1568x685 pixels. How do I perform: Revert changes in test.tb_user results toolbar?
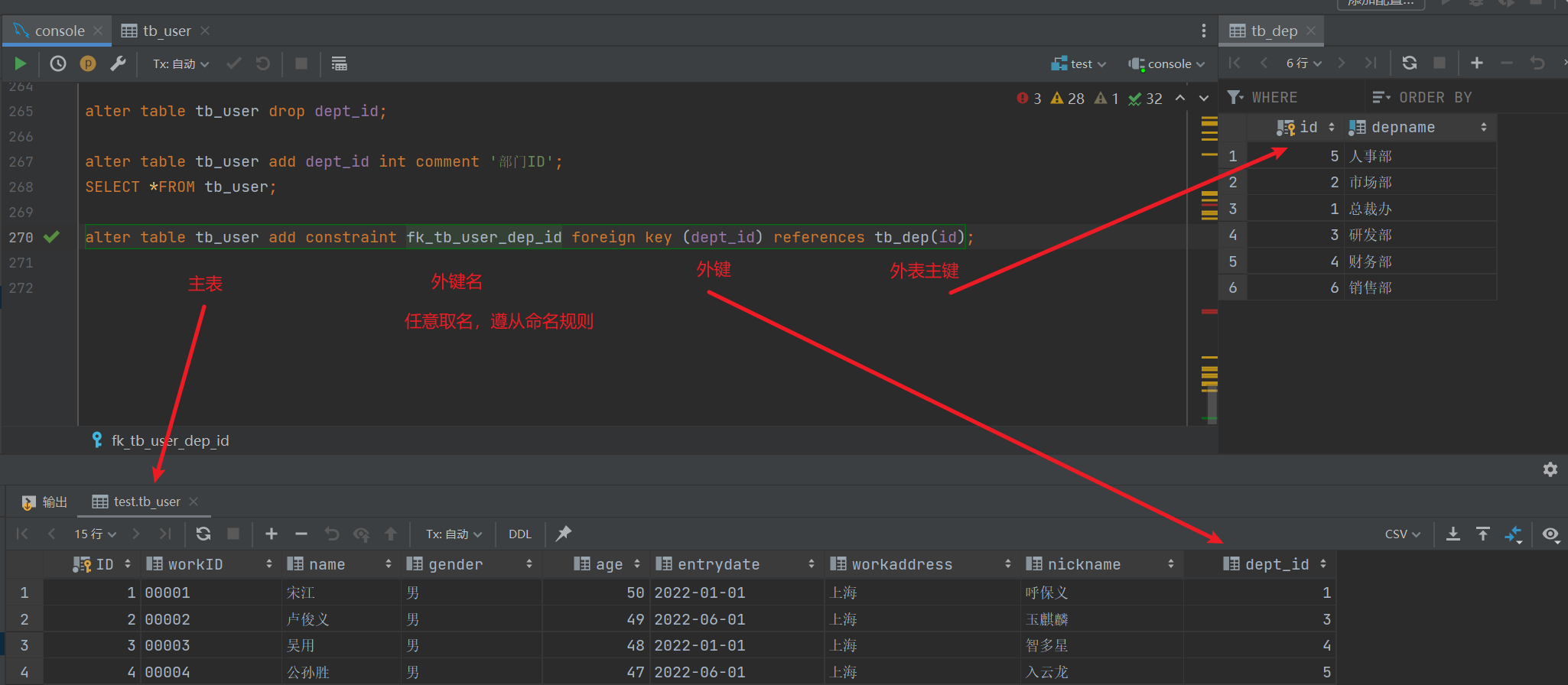(x=331, y=534)
